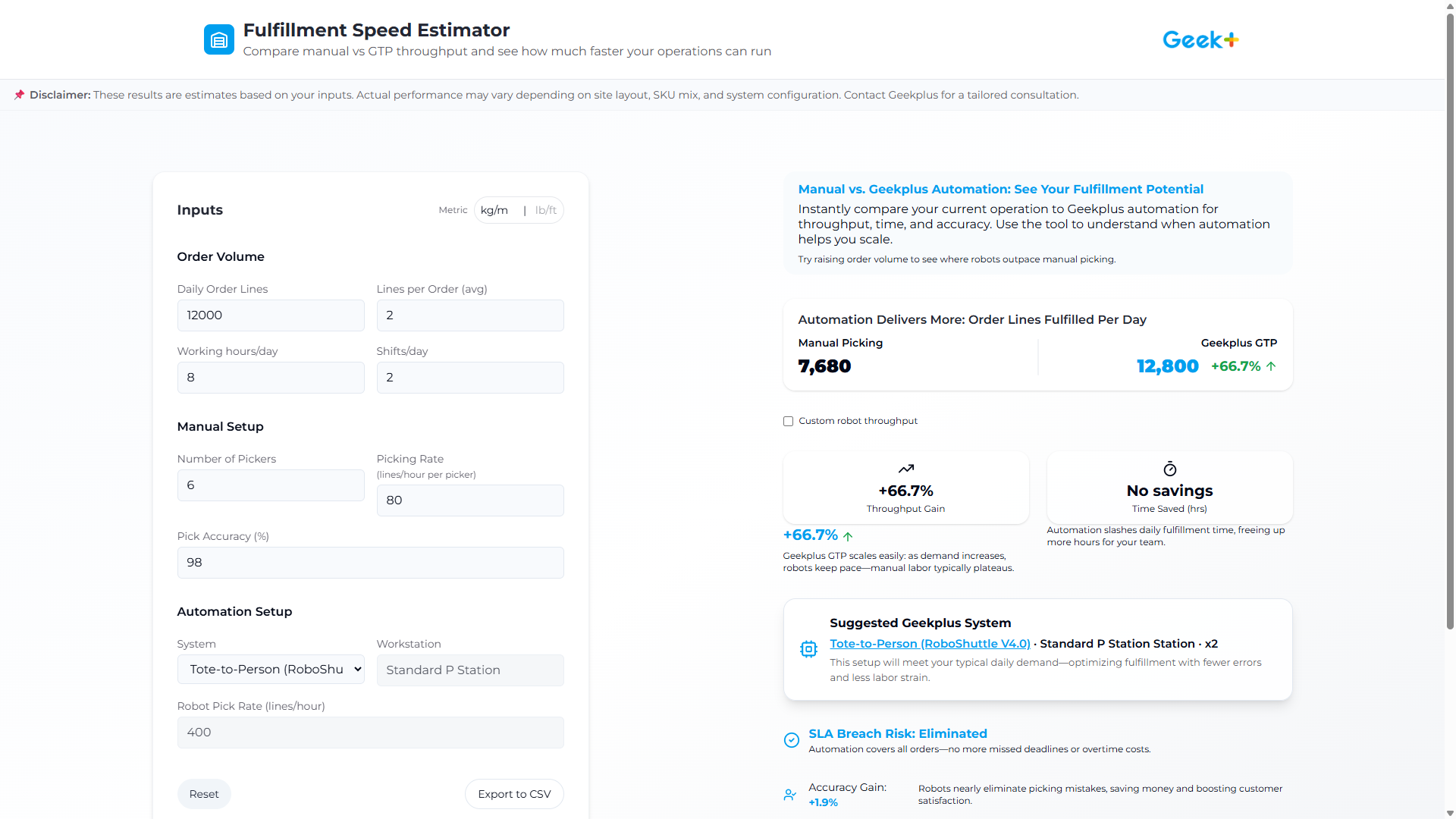Click the trend chart icon above Throughput Gain
The image size is (1456, 819).
(x=905, y=469)
